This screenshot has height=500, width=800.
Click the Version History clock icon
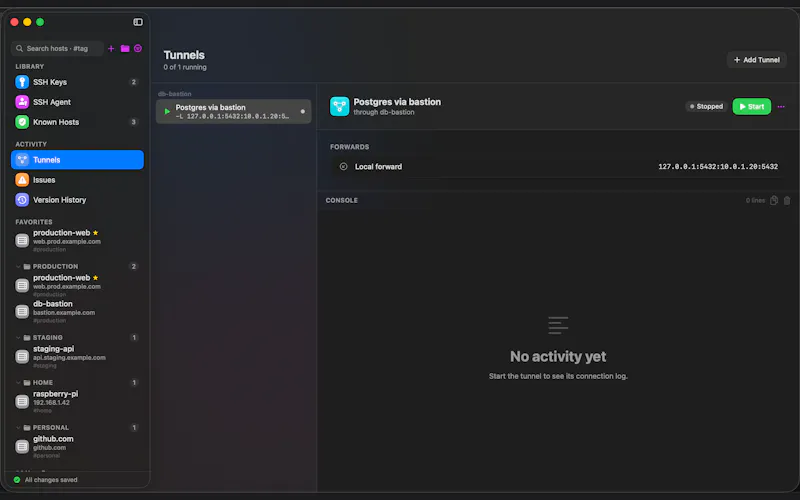[x=22, y=200]
